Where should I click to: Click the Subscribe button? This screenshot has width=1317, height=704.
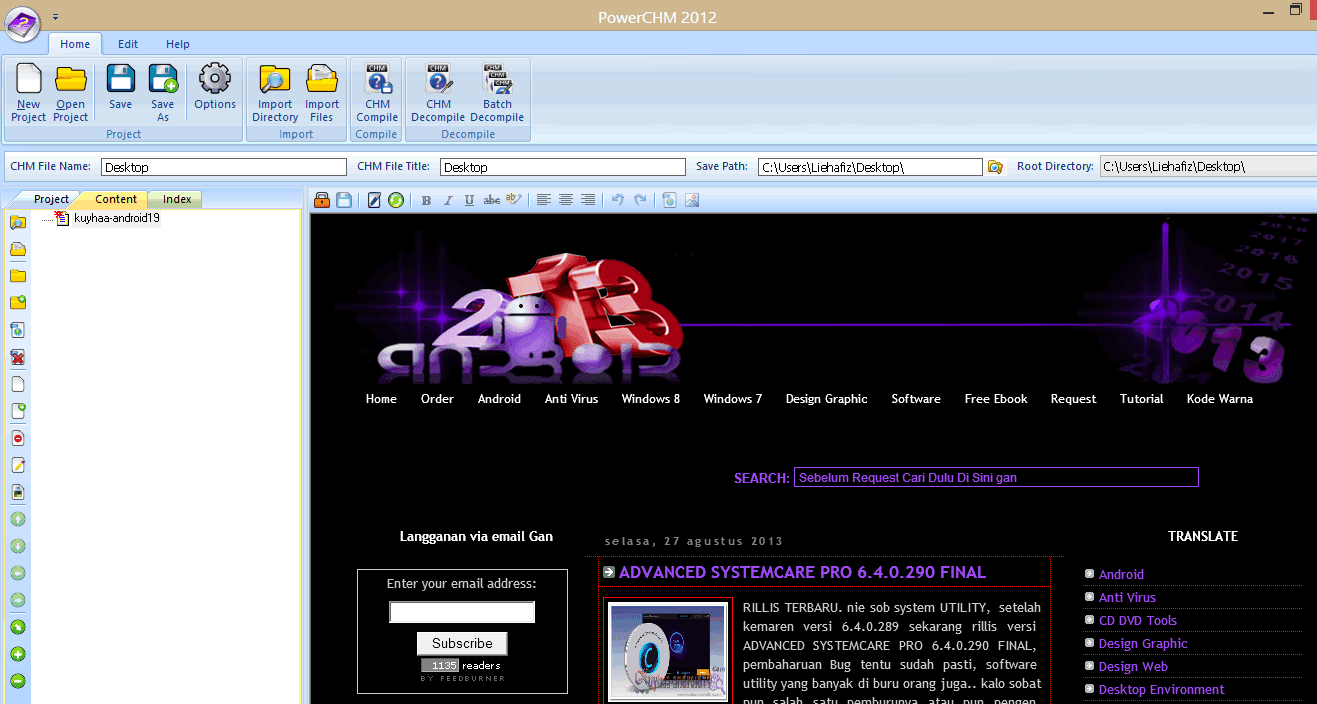coord(462,643)
